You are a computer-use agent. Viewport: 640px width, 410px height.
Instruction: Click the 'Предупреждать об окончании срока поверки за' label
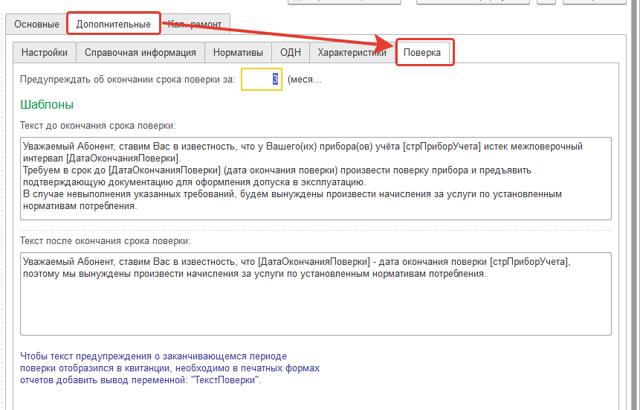click(x=127, y=79)
